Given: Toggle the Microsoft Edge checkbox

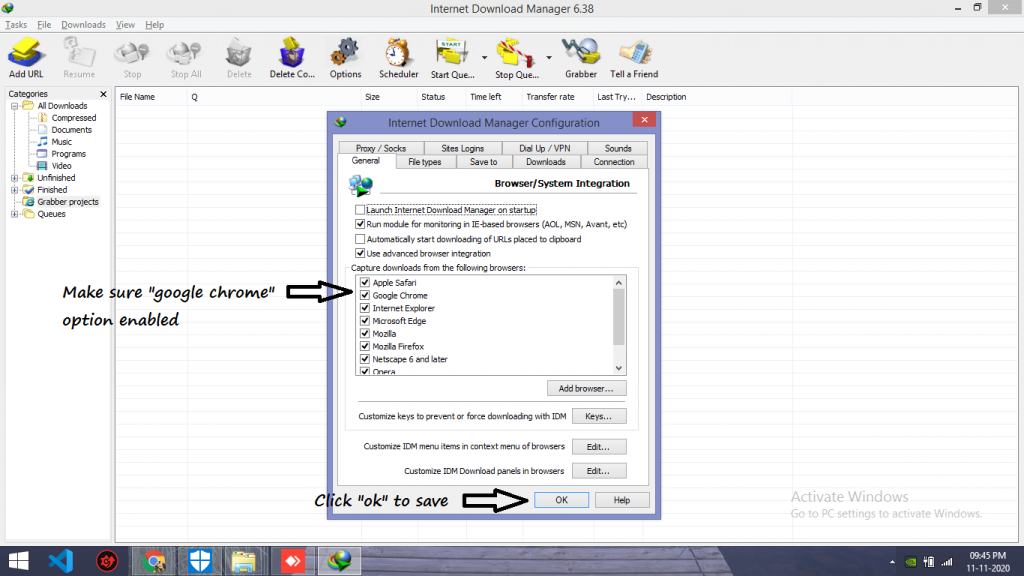Looking at the screenshot, I should pyautogui.click(x=365, y=321).
